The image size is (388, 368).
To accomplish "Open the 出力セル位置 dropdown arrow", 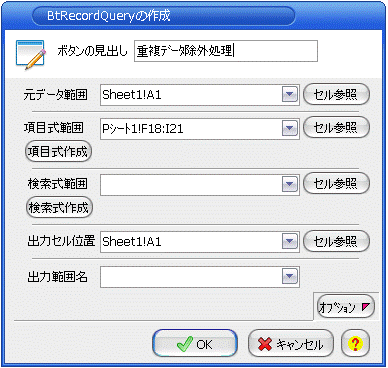I will point(289,241).
